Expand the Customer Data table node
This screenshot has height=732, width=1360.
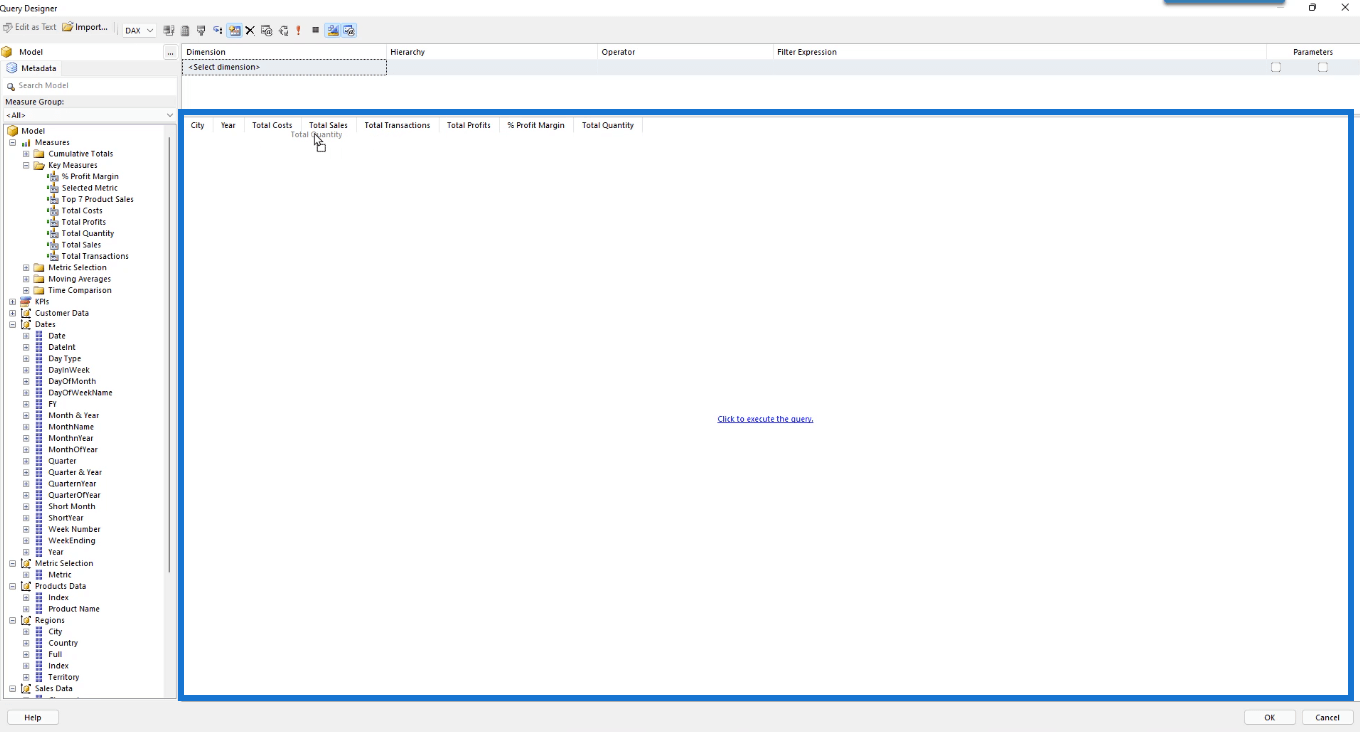point(13,313)
